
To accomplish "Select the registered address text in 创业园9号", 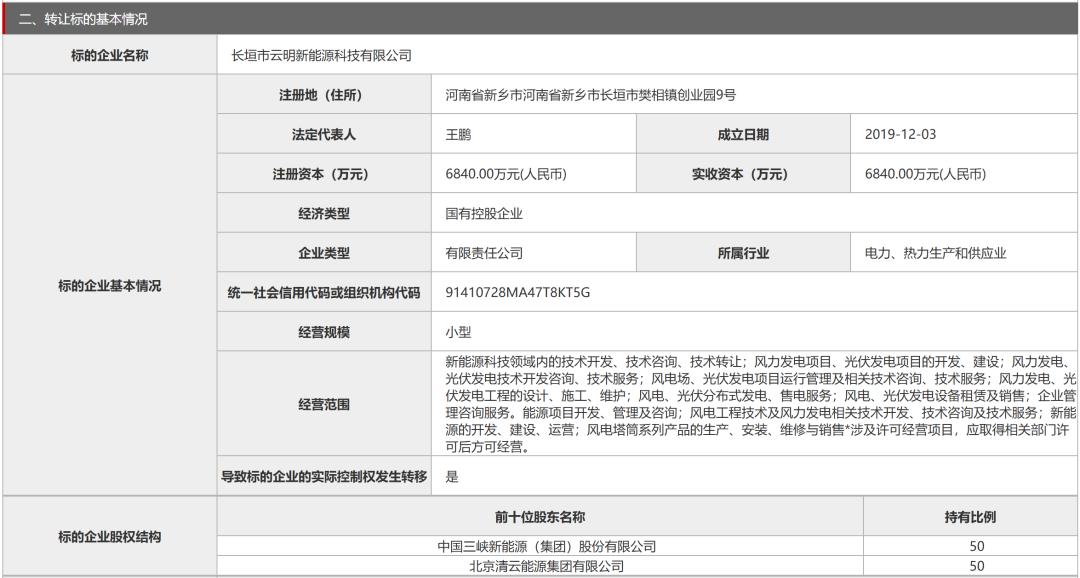I will tap(590, 95).
